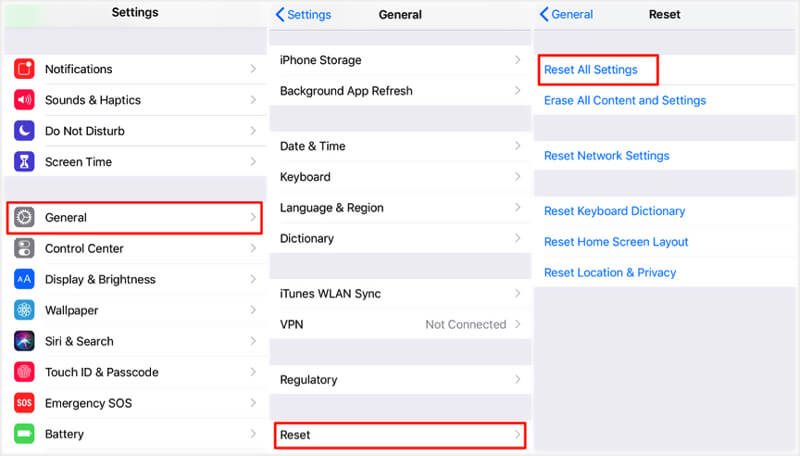Tap the Display & Brightness icon
Screen dimensions: 800x456
click(25, 279)
